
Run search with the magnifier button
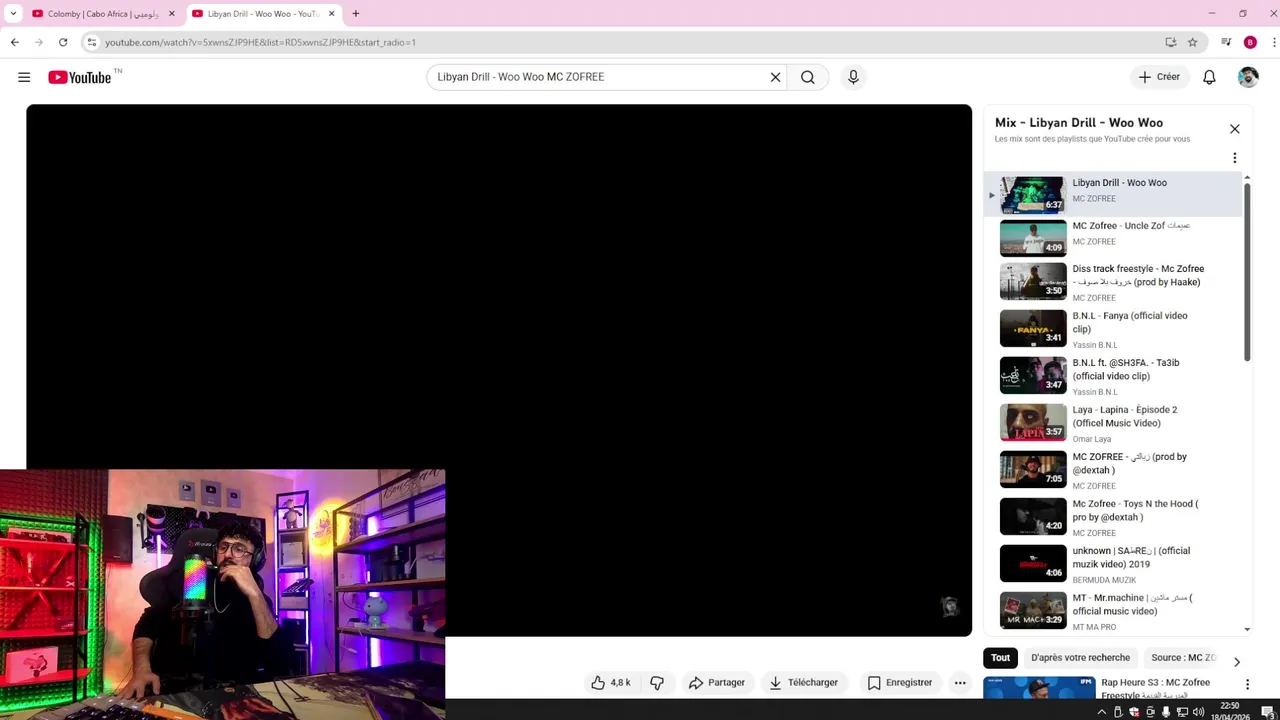pos(808,77)
